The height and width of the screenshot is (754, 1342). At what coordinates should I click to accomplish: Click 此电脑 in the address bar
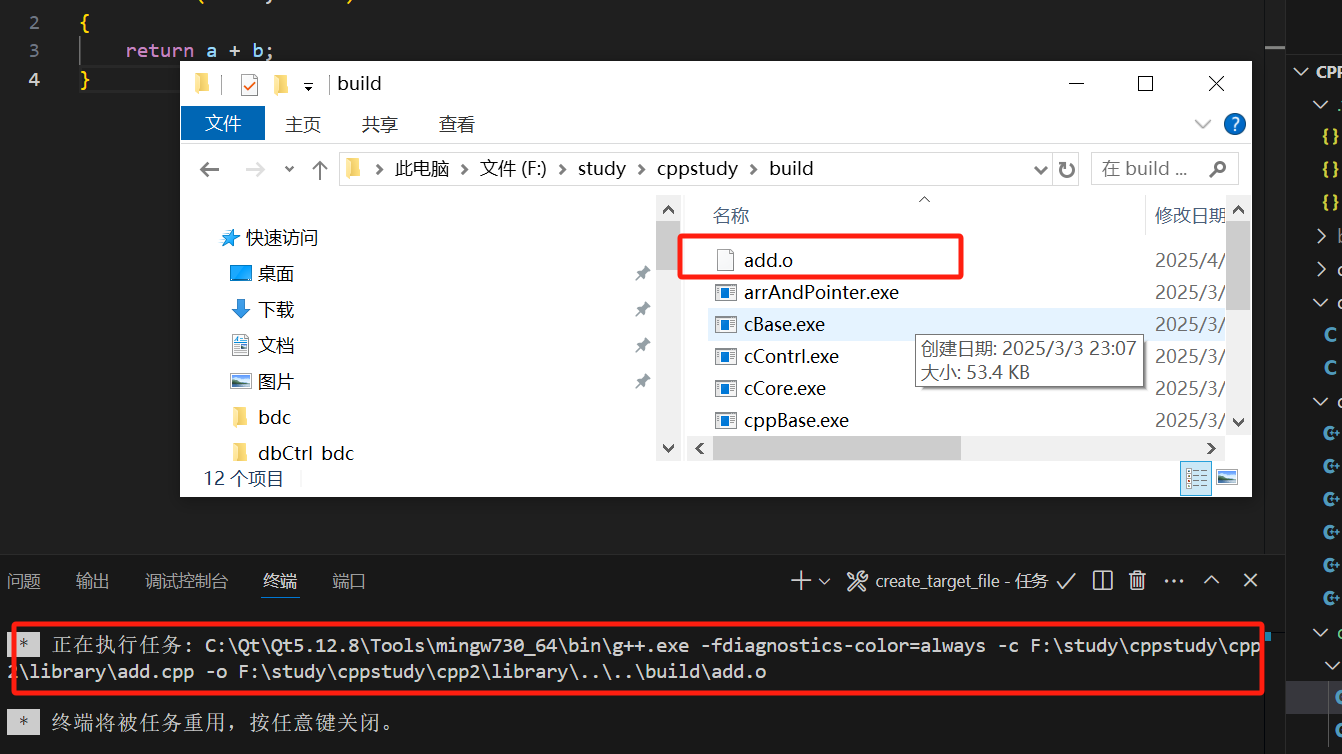click(422, 169)
